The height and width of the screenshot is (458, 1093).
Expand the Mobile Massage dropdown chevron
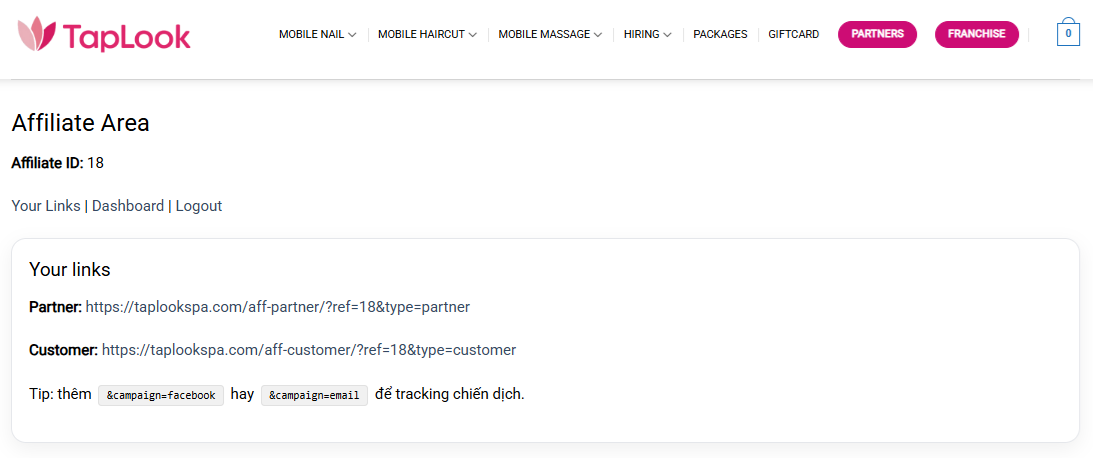click(x=598, y=35)
